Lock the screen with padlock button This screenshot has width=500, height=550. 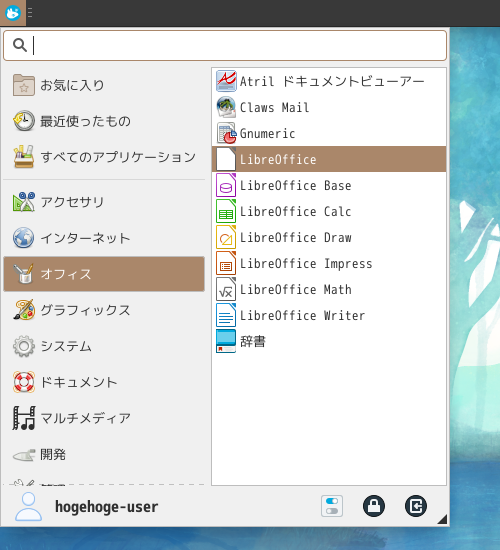pos(374,506)
